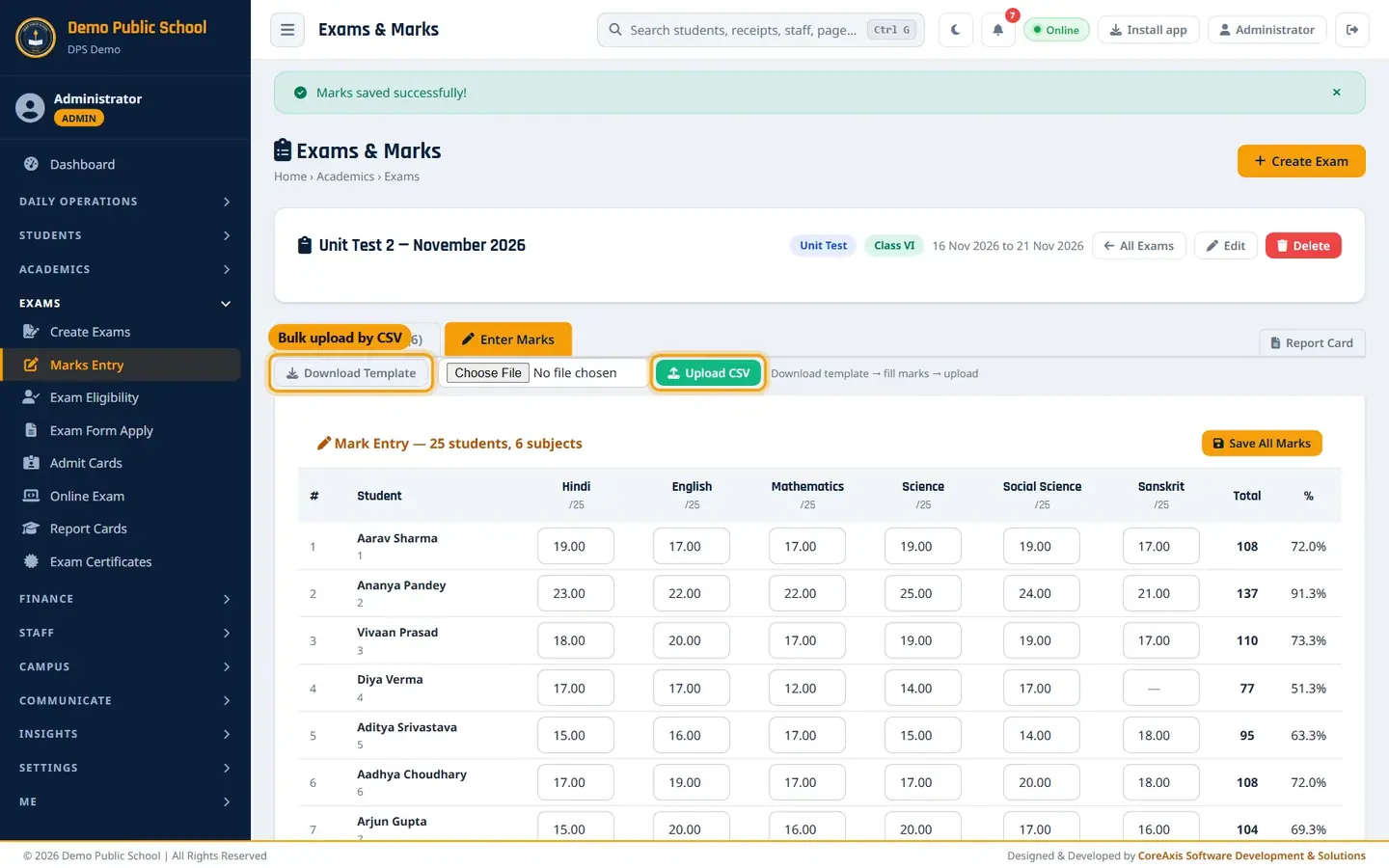Screen dimensions: 1389x868
Task: Open the Administrator user menu
Action: click(1266, 30)
